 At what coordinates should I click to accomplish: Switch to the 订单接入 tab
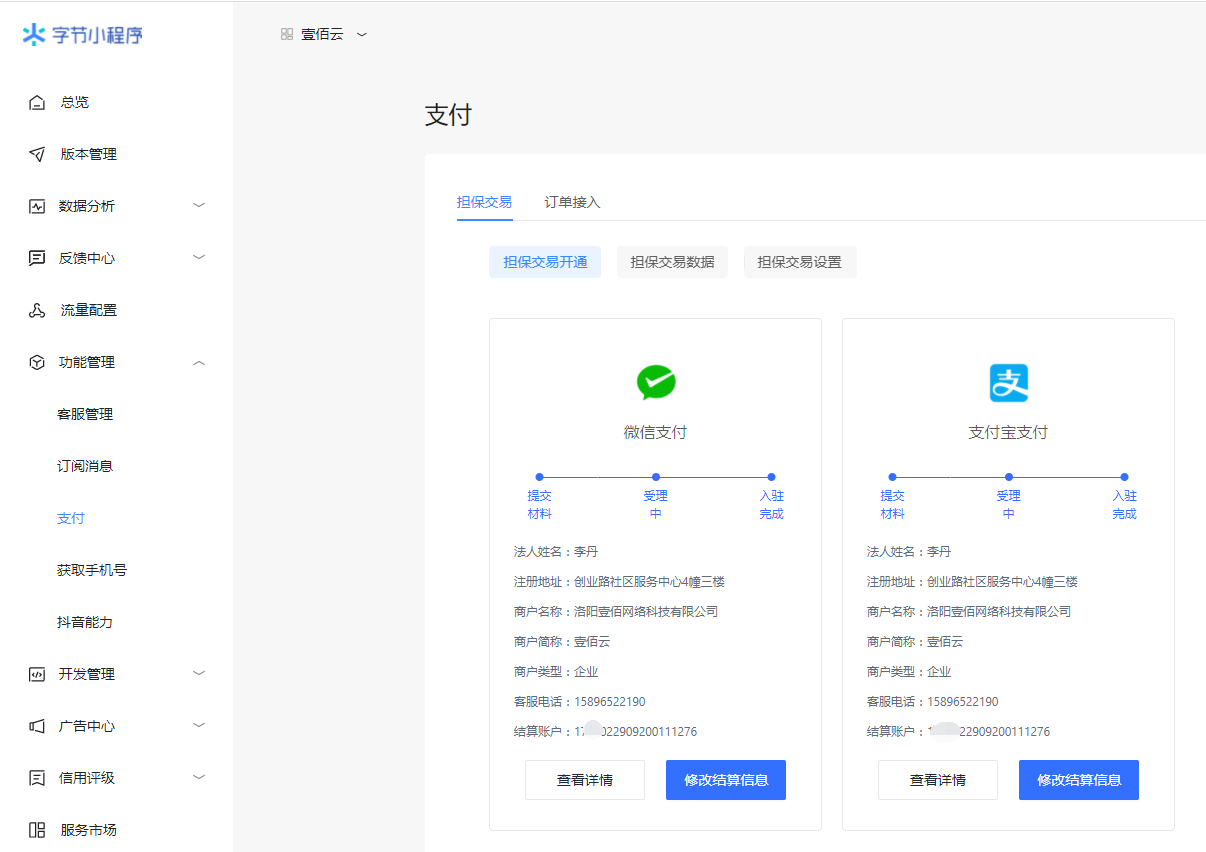click(x=573, y=202)
